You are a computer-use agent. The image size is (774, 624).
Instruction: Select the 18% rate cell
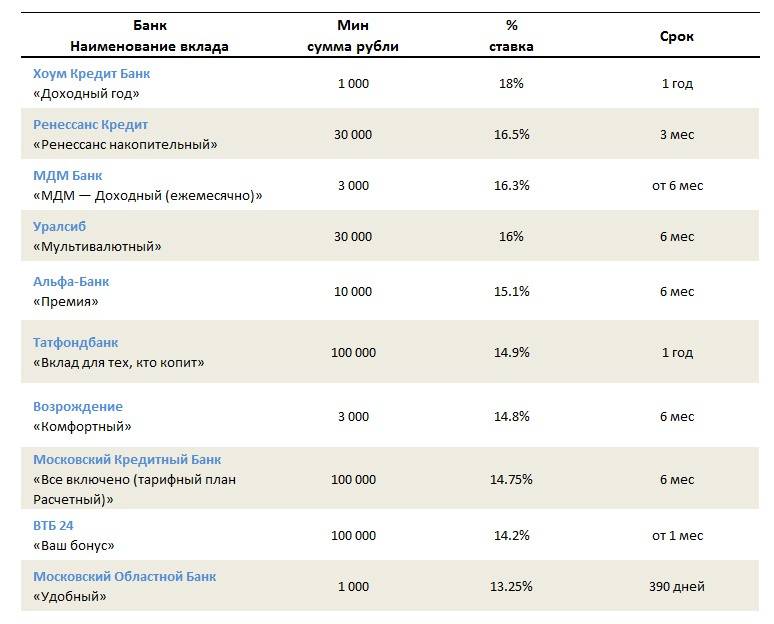pos(511,83)
